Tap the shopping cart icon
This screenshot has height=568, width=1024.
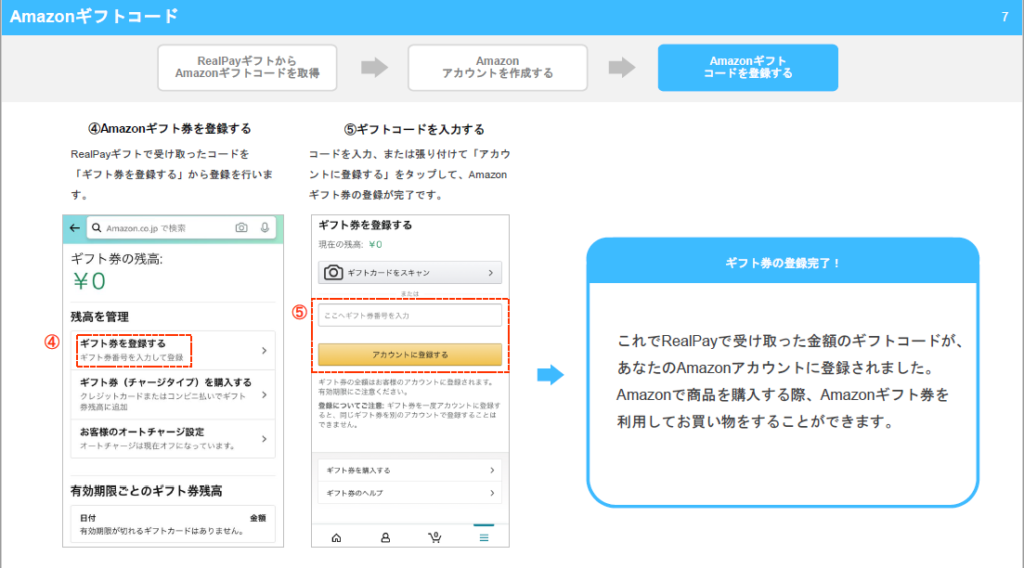(x=434, y=537)
